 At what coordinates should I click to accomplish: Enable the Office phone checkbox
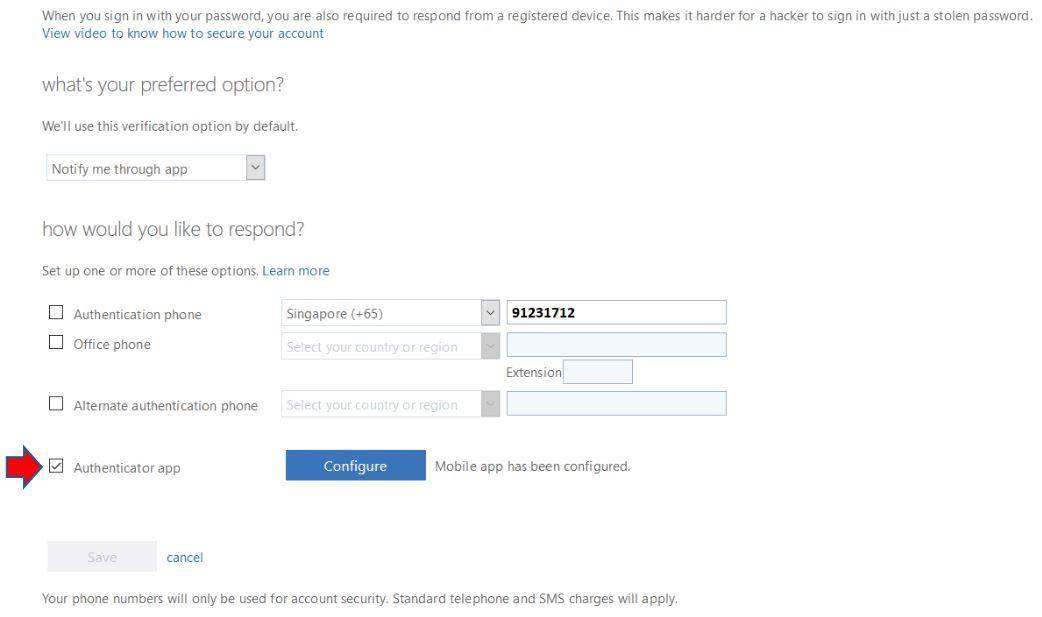pyautogui.click(x=56, y=342)
